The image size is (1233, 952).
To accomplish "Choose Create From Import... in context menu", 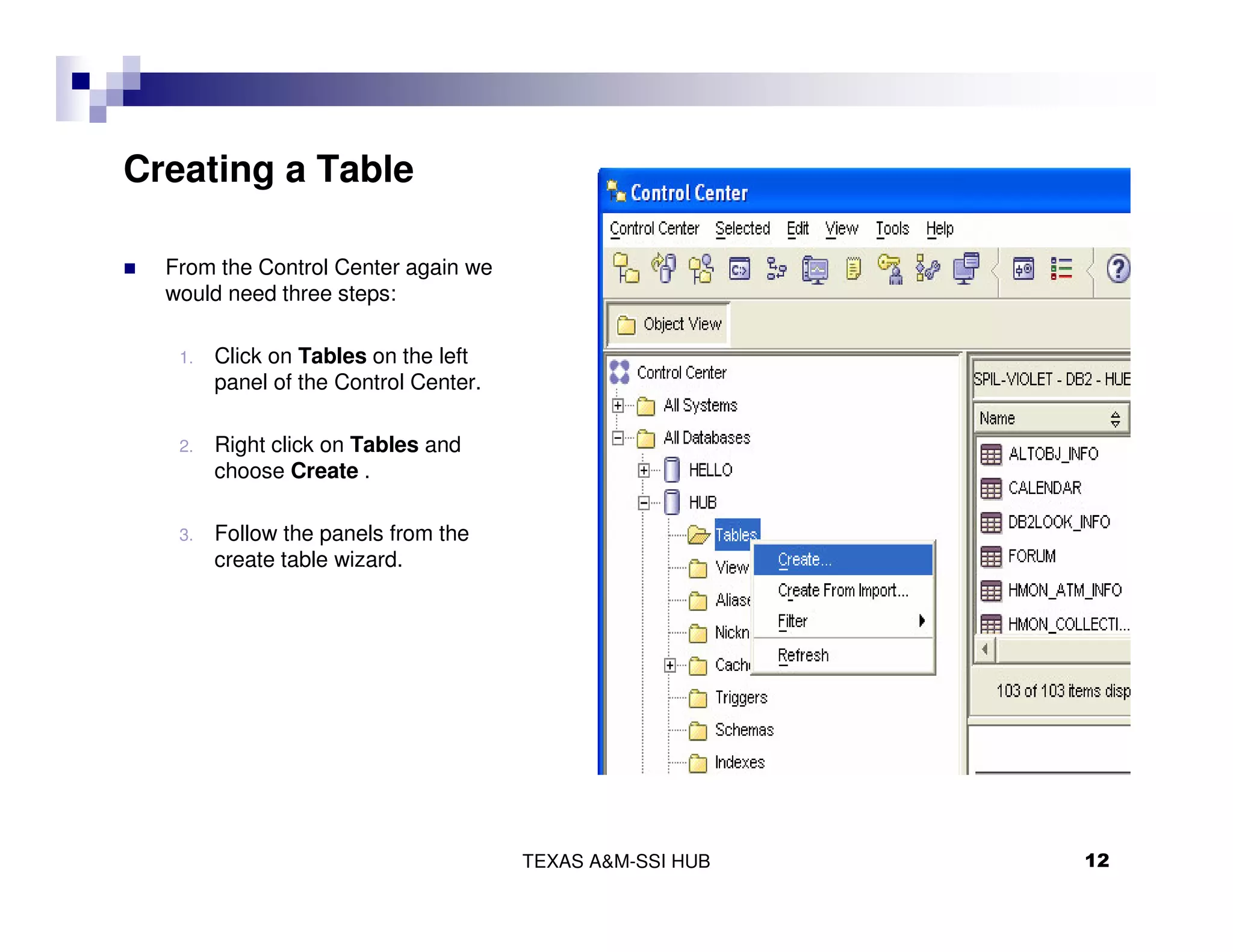I will click(843, 590).
